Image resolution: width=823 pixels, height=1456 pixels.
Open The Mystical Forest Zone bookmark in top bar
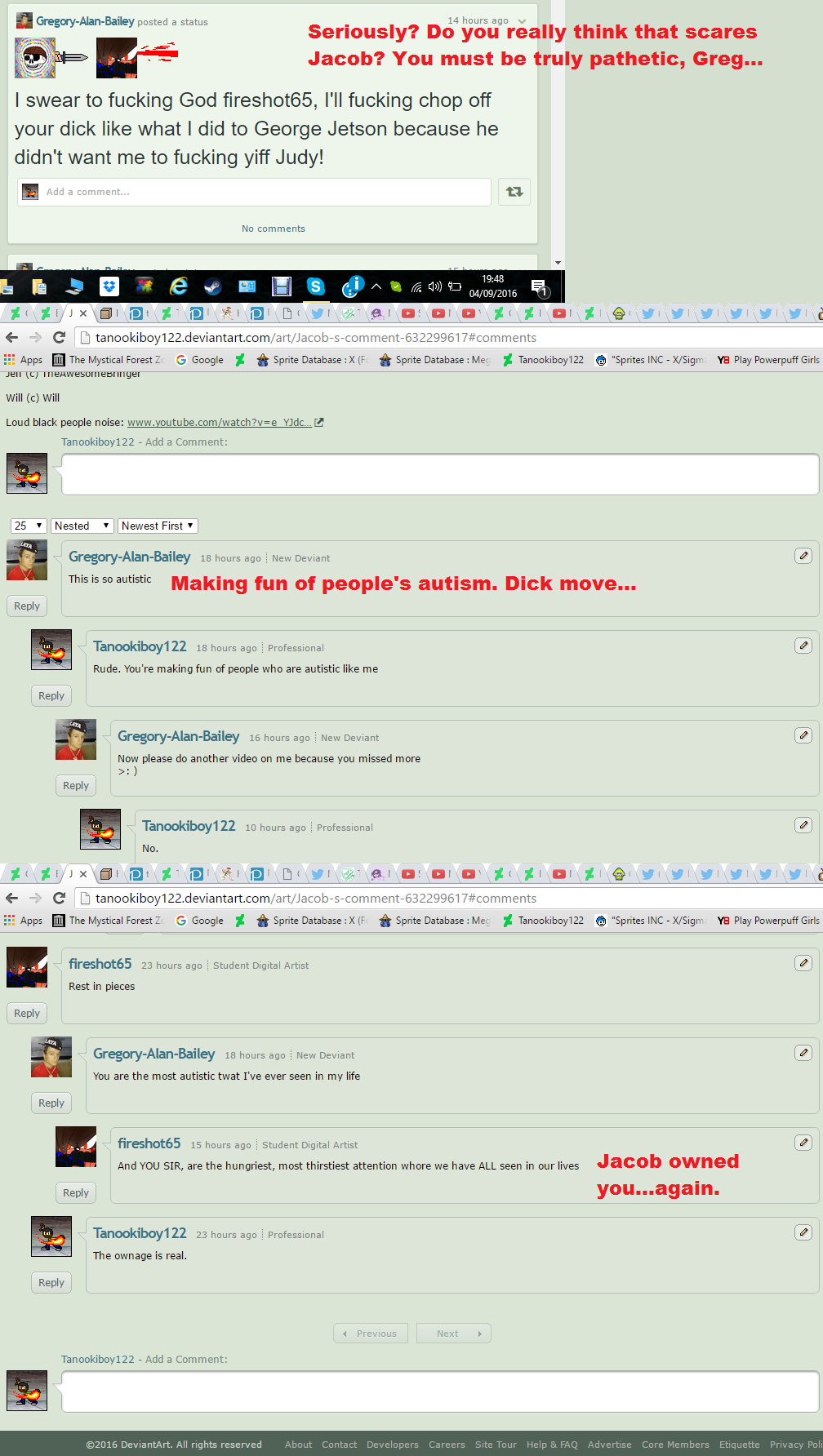coord(109,360)
